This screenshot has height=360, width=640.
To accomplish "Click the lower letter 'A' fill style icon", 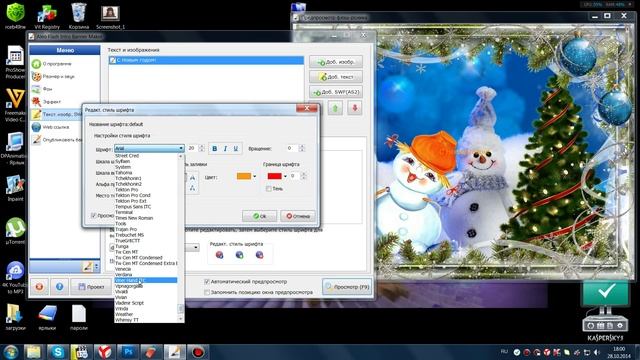I will point(192,188).
